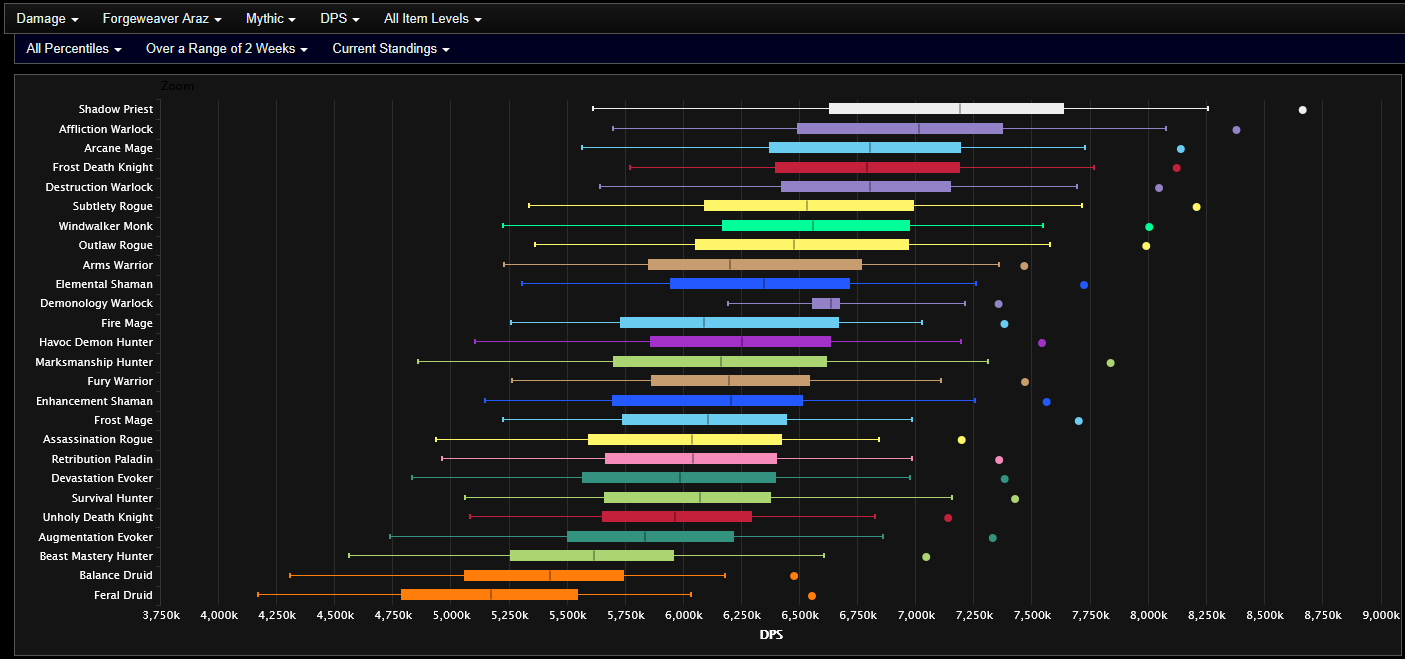The height and width of the screenshot is (659, 1405).
Task: Click the Marksmanship Hunter label
Action: tap(94, 363)
